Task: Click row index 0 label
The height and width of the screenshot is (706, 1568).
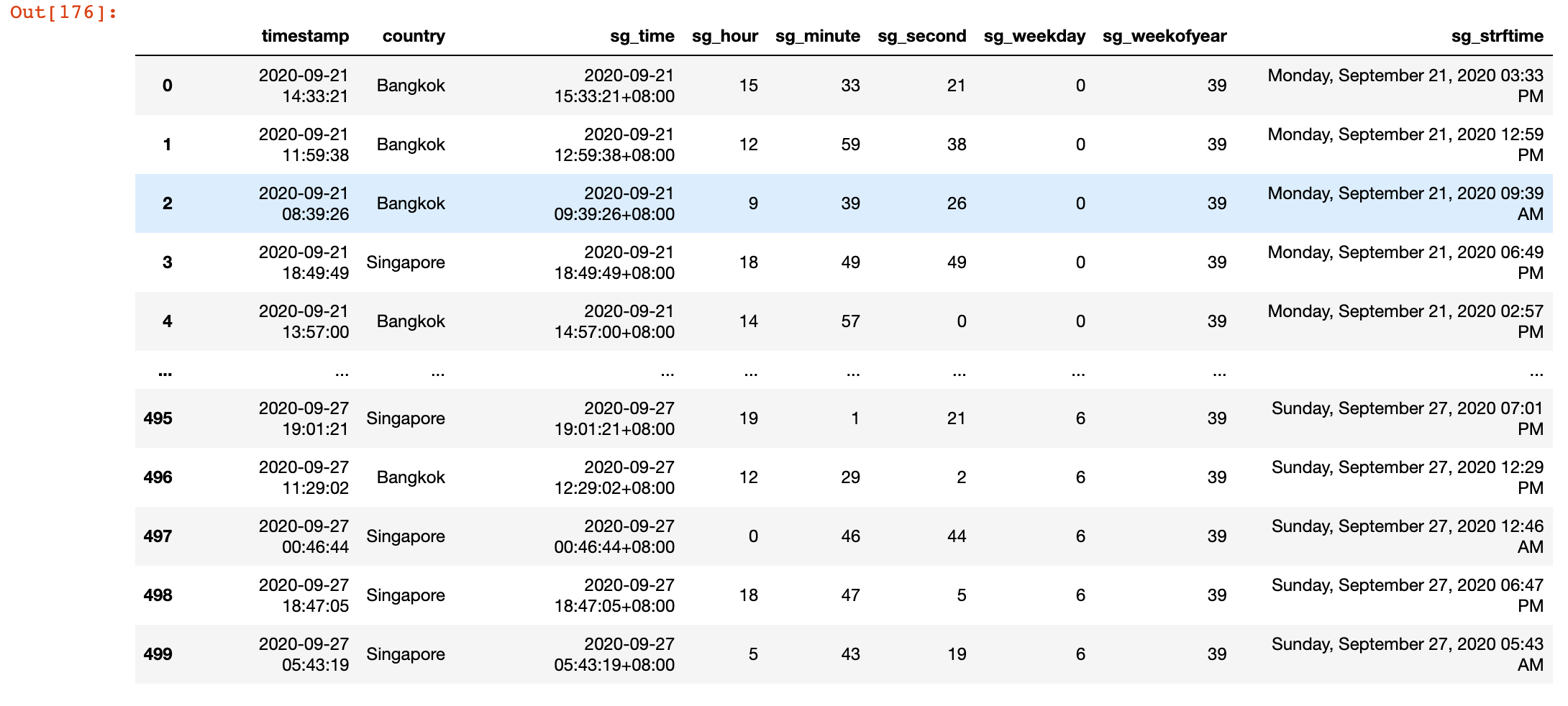Action: click(167, 86)
